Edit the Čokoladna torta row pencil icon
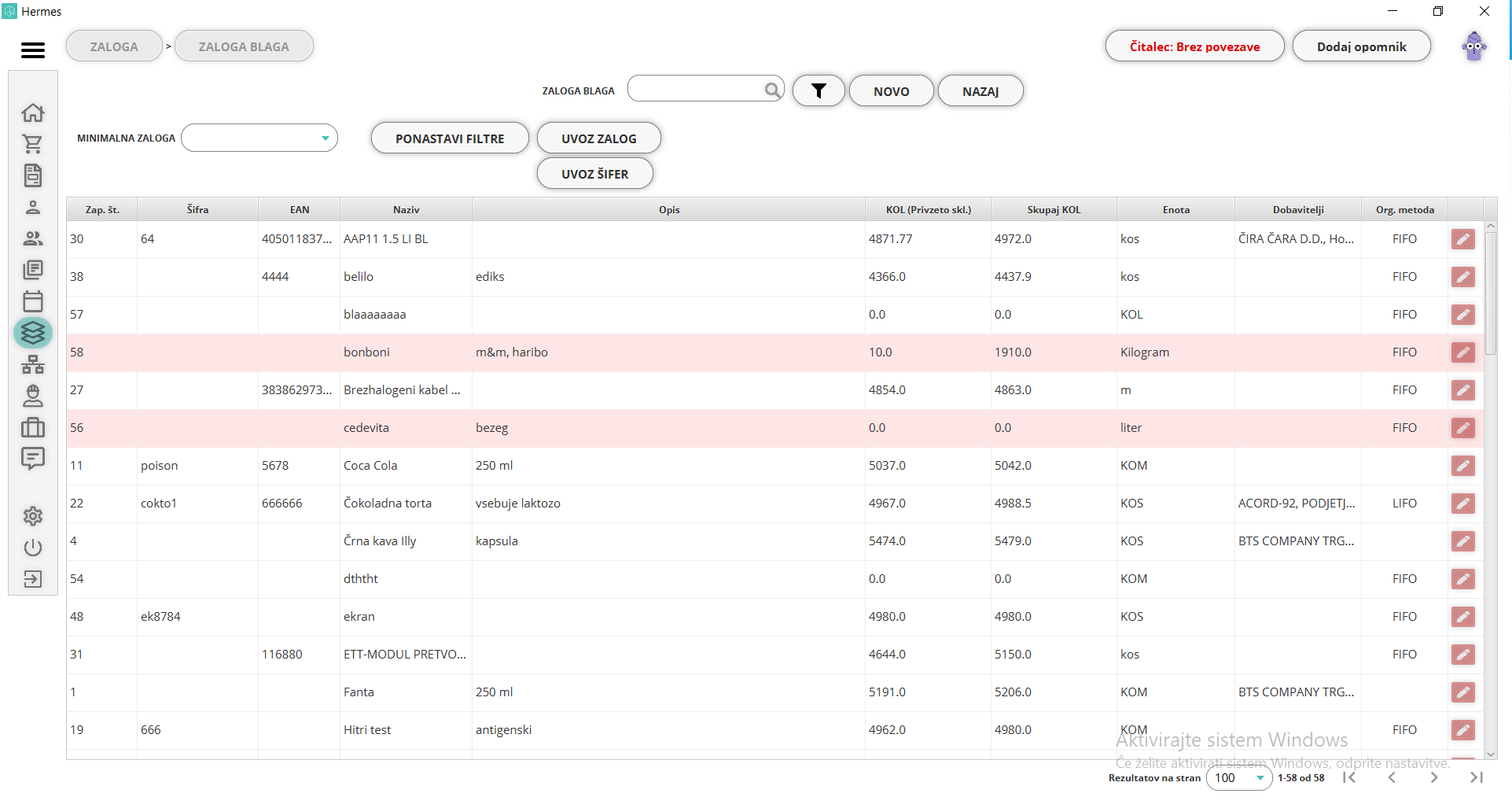The width and height of the screenshot is (1512, 808). click(x=1462, y=504)
